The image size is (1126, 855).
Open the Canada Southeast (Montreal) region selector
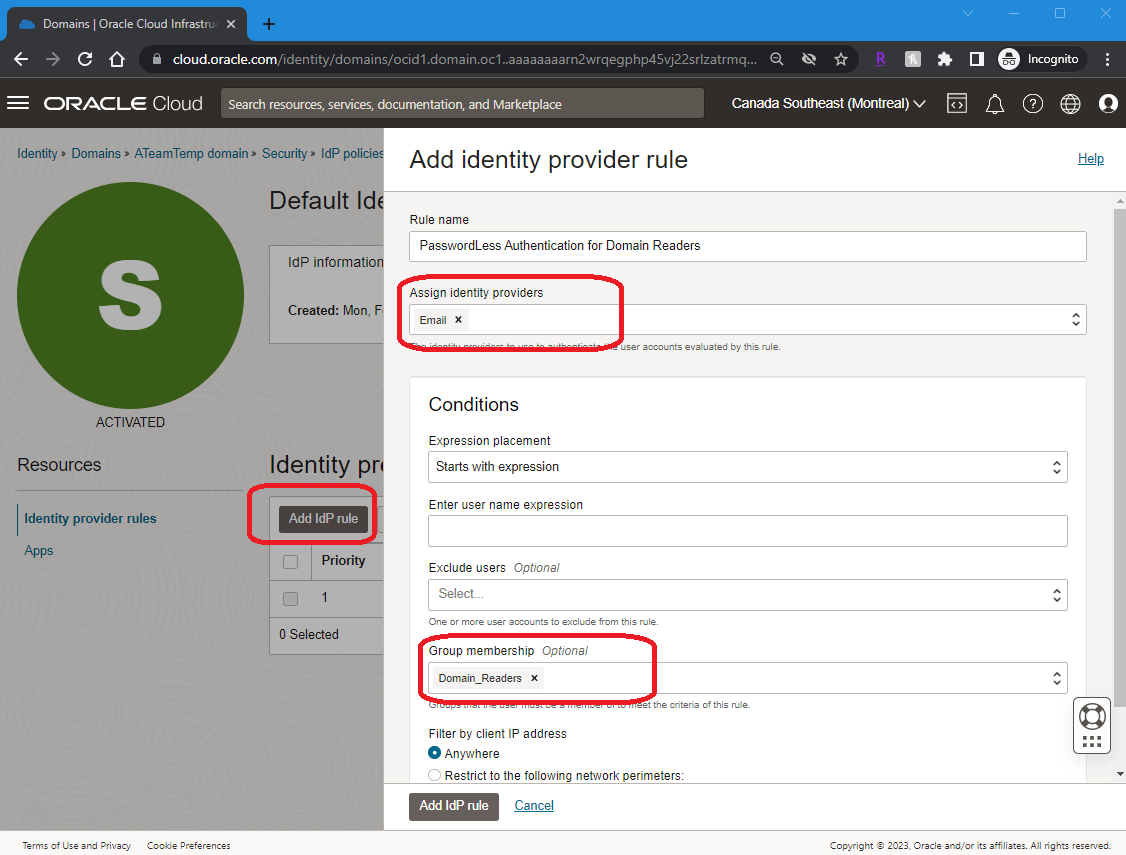pyautogui.click(x=828, y=103)
